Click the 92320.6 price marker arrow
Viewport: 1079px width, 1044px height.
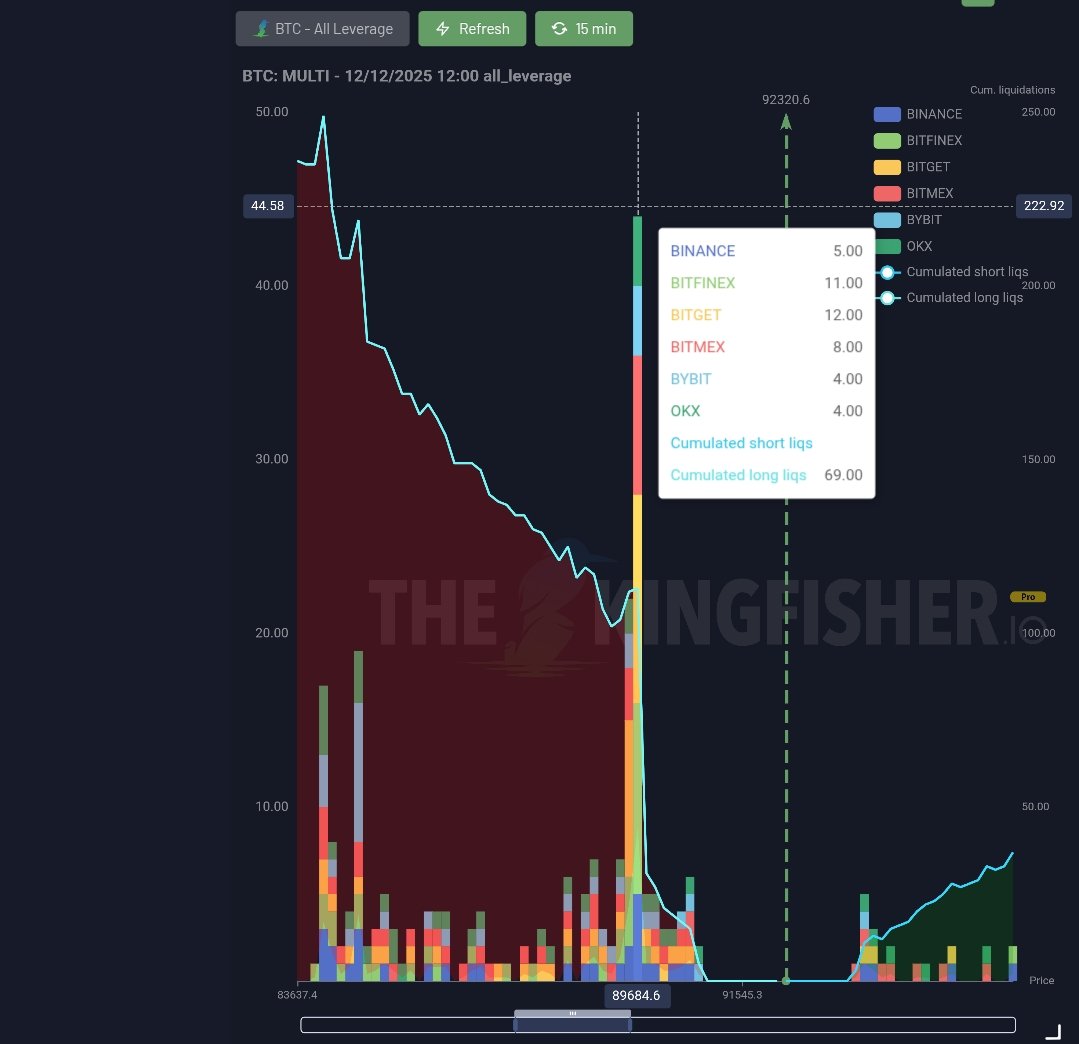786,122
